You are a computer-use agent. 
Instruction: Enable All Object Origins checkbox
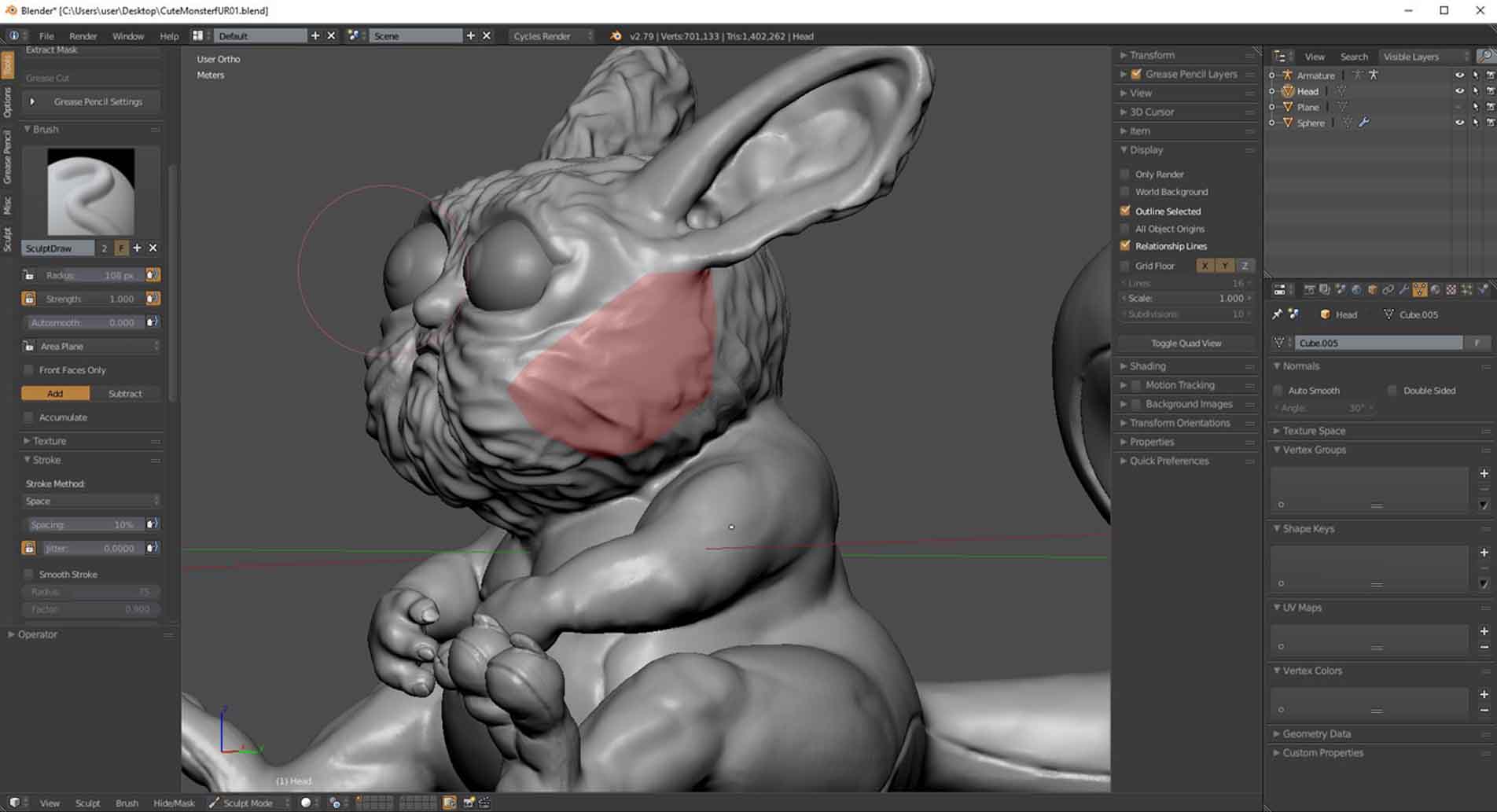(x=1125, y=229)
